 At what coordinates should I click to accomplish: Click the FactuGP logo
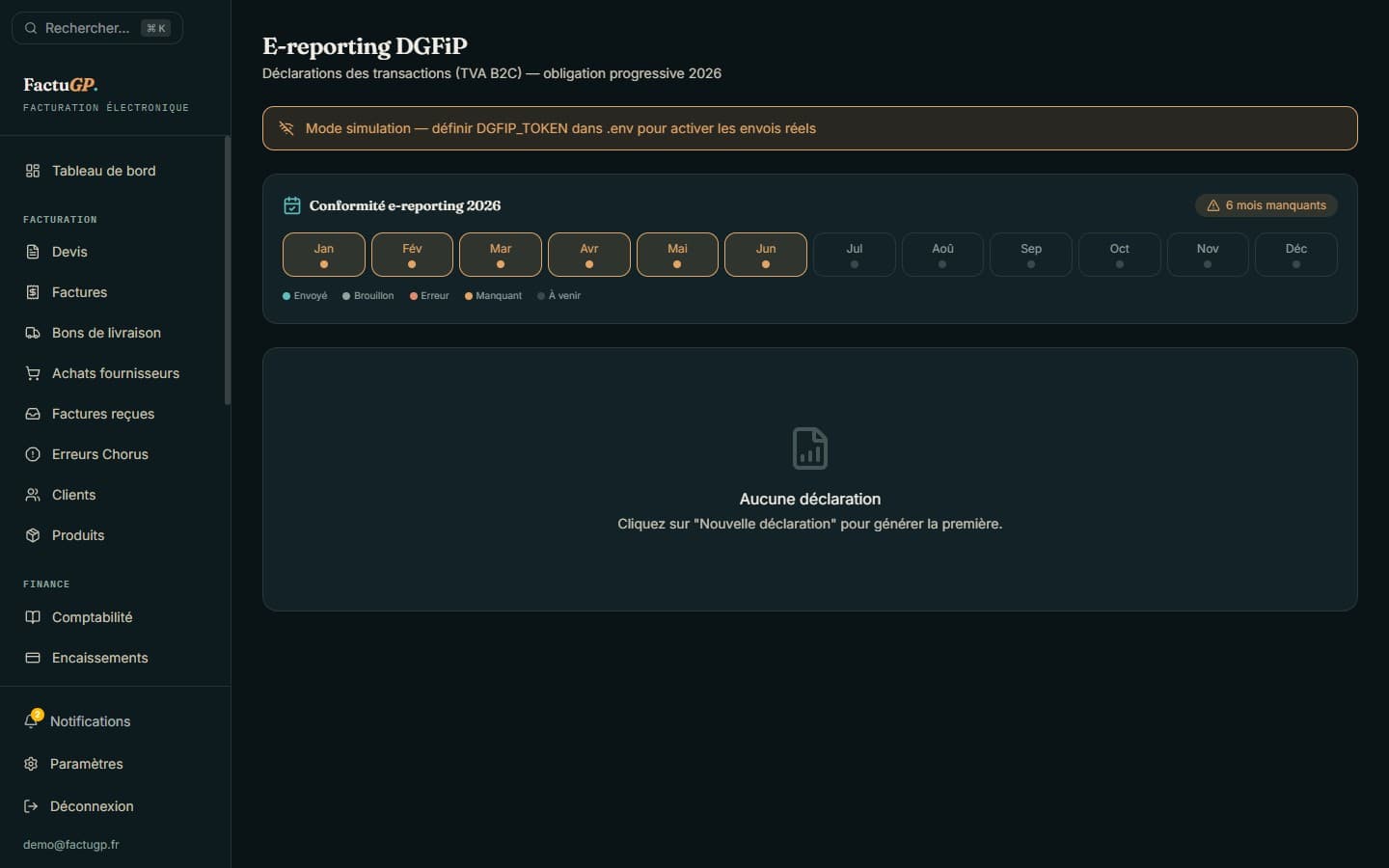(61, 85)
